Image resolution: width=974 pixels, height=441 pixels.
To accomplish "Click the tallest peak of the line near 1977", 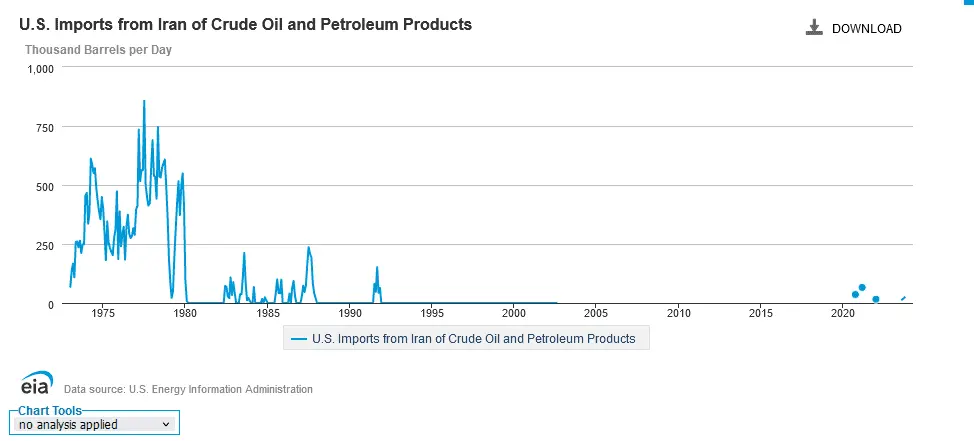I will click(144, 101).
